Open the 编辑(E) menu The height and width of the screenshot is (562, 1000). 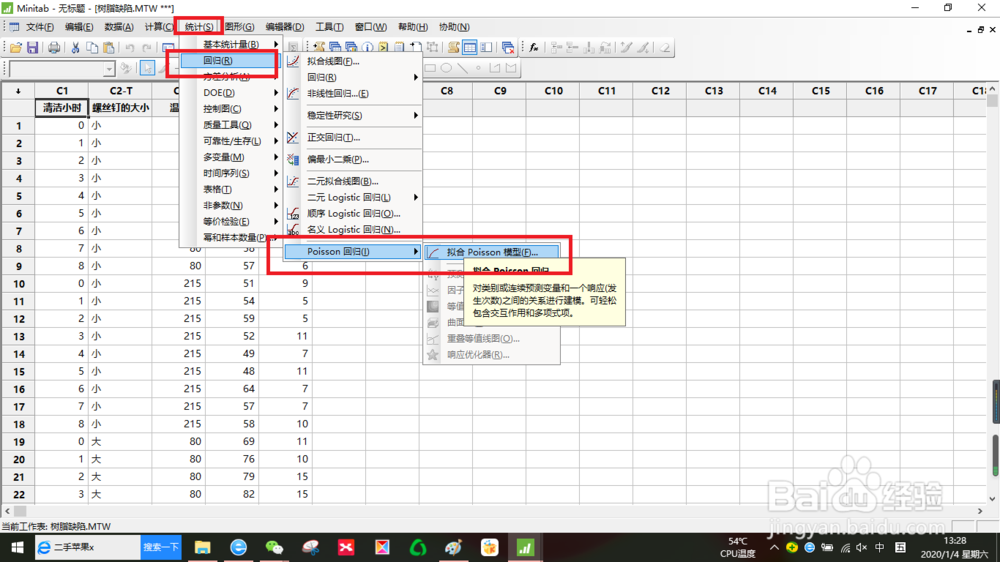(x=78, y=27)
